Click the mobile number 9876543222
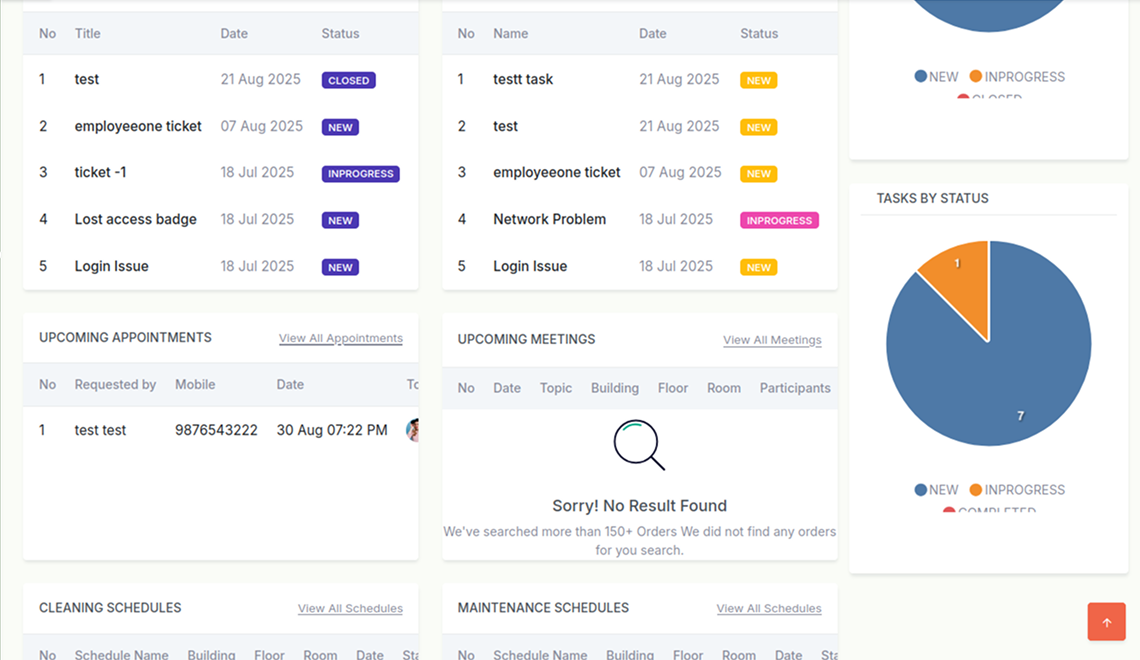Image resolution: width=1140 pixels, height=660 pixels. (216, 430)
